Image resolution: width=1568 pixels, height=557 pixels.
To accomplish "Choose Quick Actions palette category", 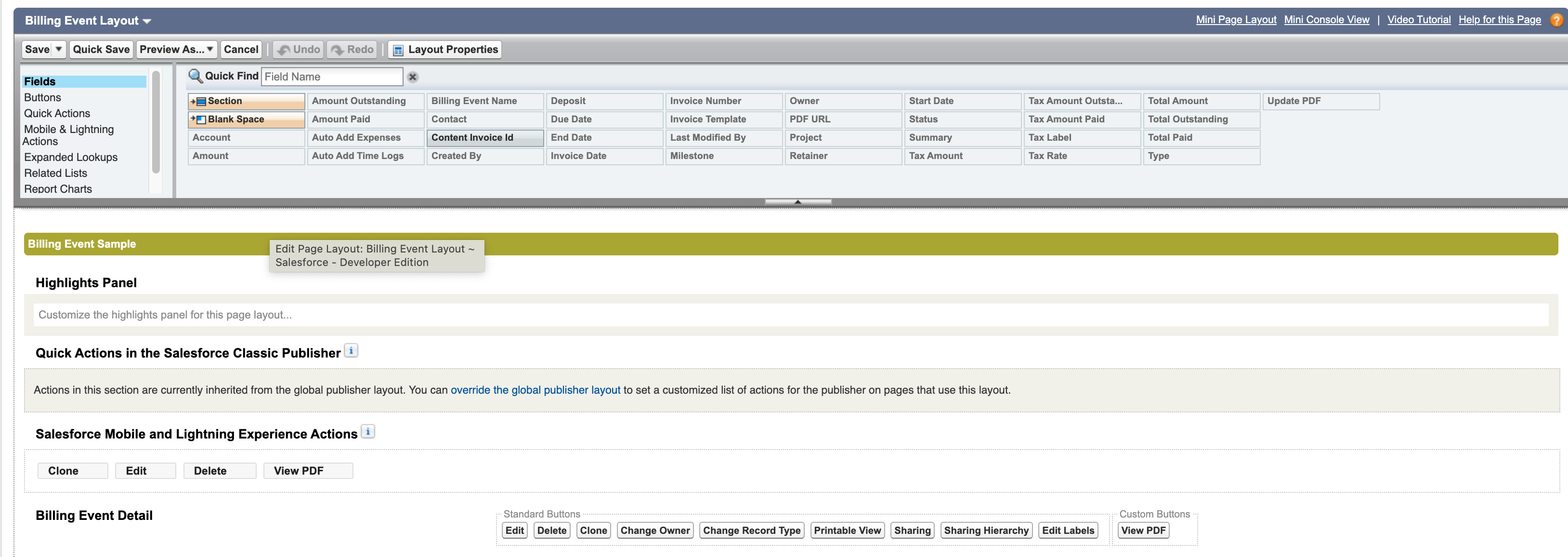I will pos(57,113).
